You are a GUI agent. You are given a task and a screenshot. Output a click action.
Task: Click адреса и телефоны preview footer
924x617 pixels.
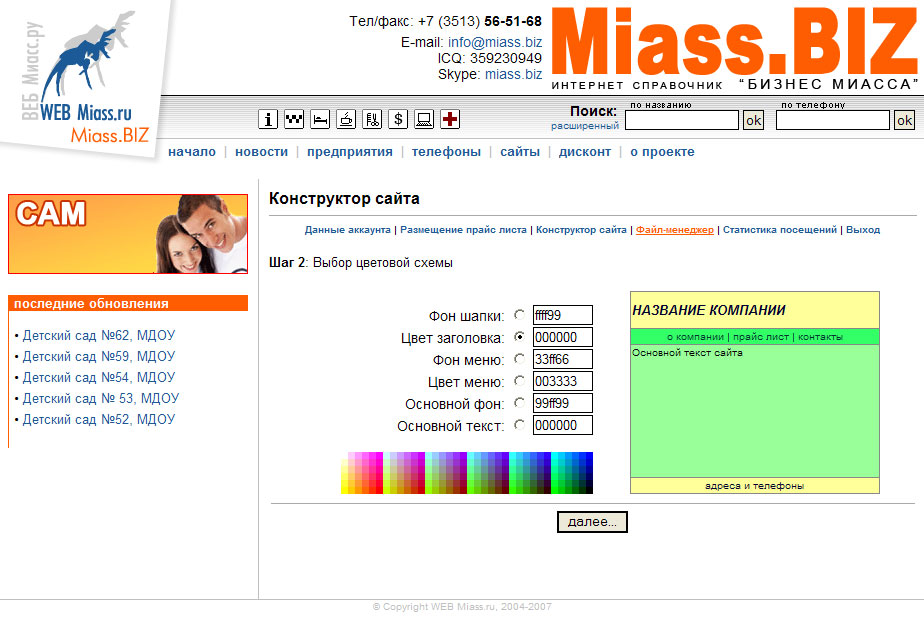(x=755, y=486)
